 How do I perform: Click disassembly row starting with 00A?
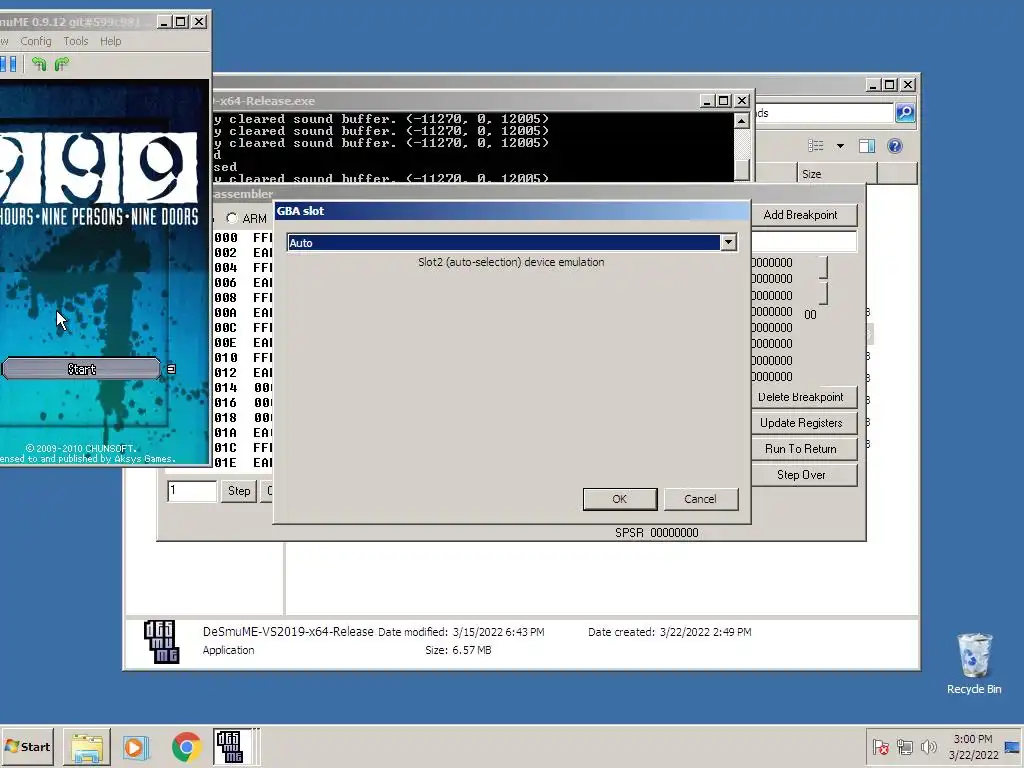point(244,313)
